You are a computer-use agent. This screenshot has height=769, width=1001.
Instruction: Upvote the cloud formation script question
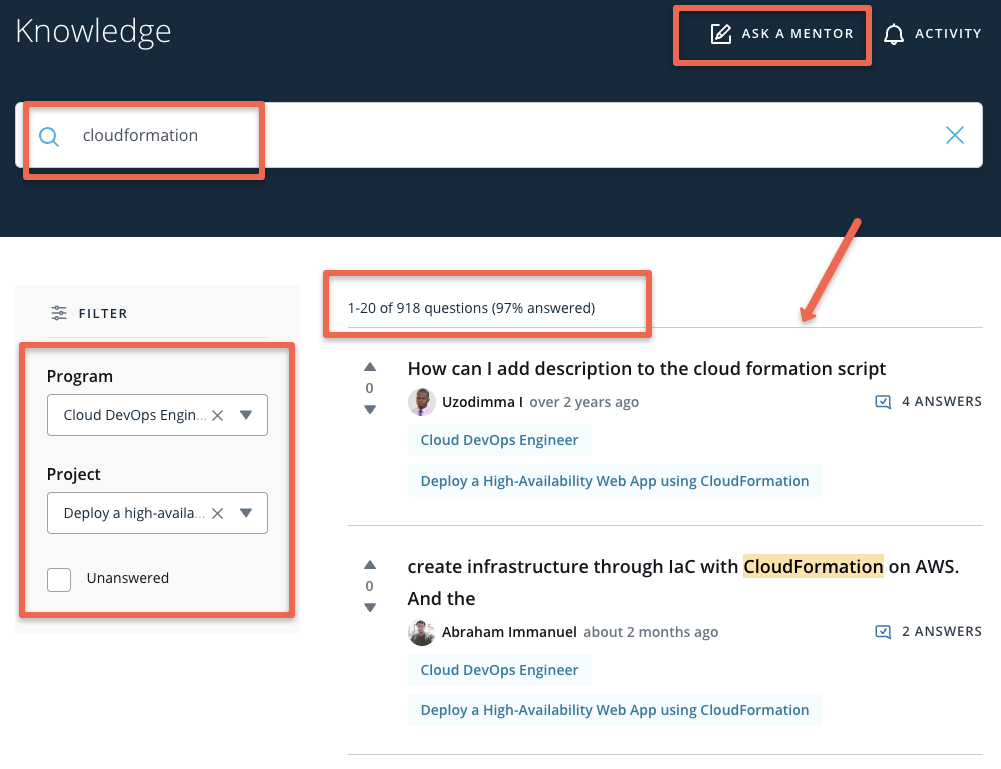369,366
